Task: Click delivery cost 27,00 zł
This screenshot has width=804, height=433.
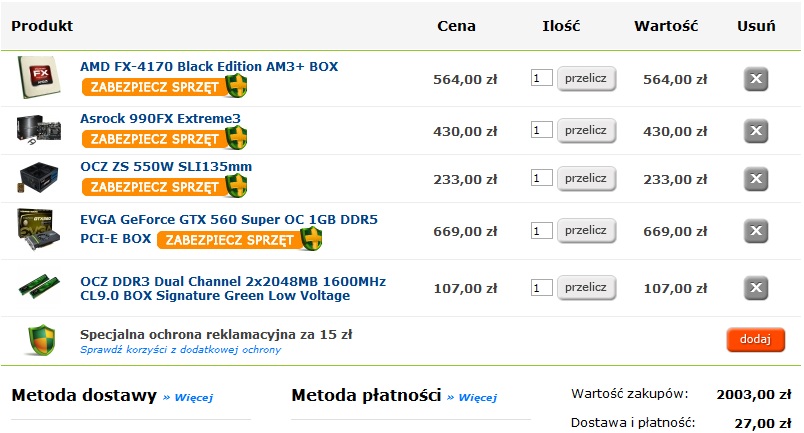Action: 763,423
